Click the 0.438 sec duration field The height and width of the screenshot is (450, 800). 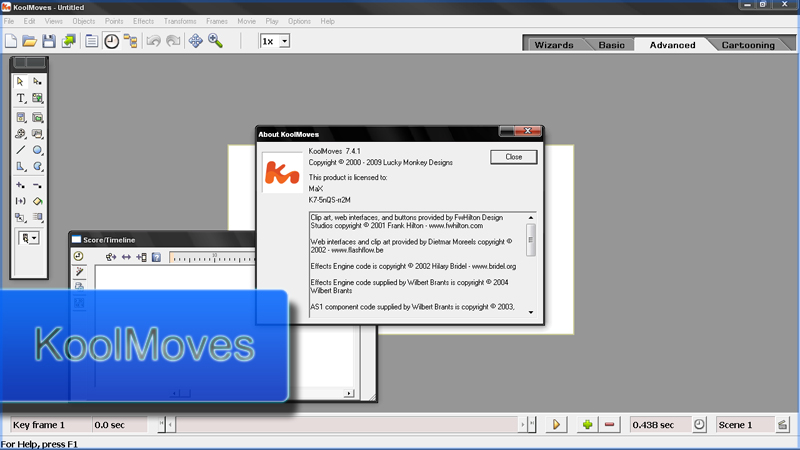tap(661, 424)
